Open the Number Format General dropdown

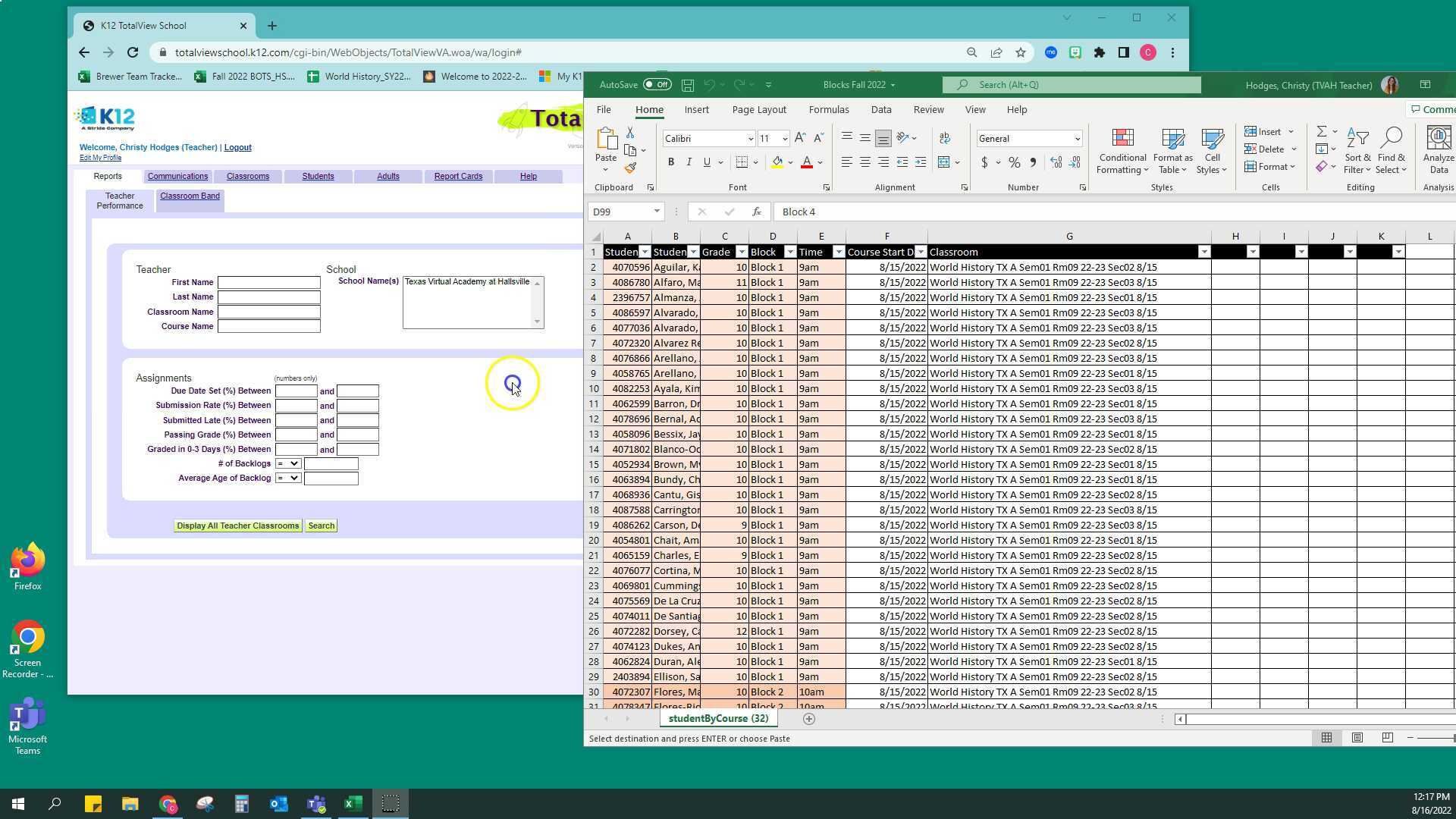(x=1077, y=138)
